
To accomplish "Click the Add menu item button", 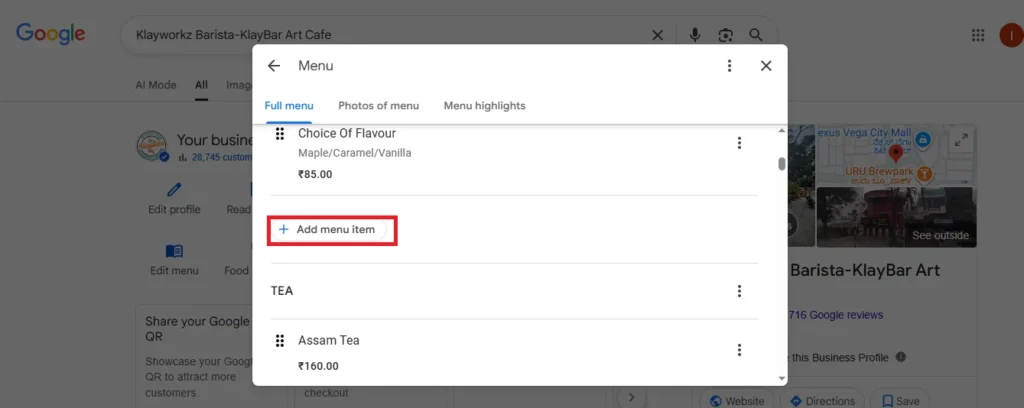I will pos(328,230).
